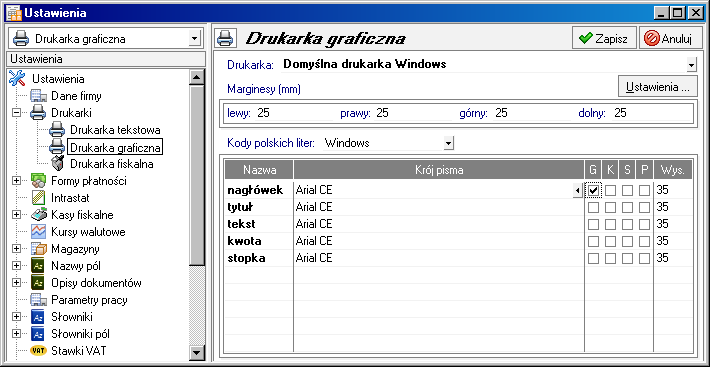The image size is (710, 367).
Task: Check G checkbox for tytuł row
Action: (x=593, y=207)
